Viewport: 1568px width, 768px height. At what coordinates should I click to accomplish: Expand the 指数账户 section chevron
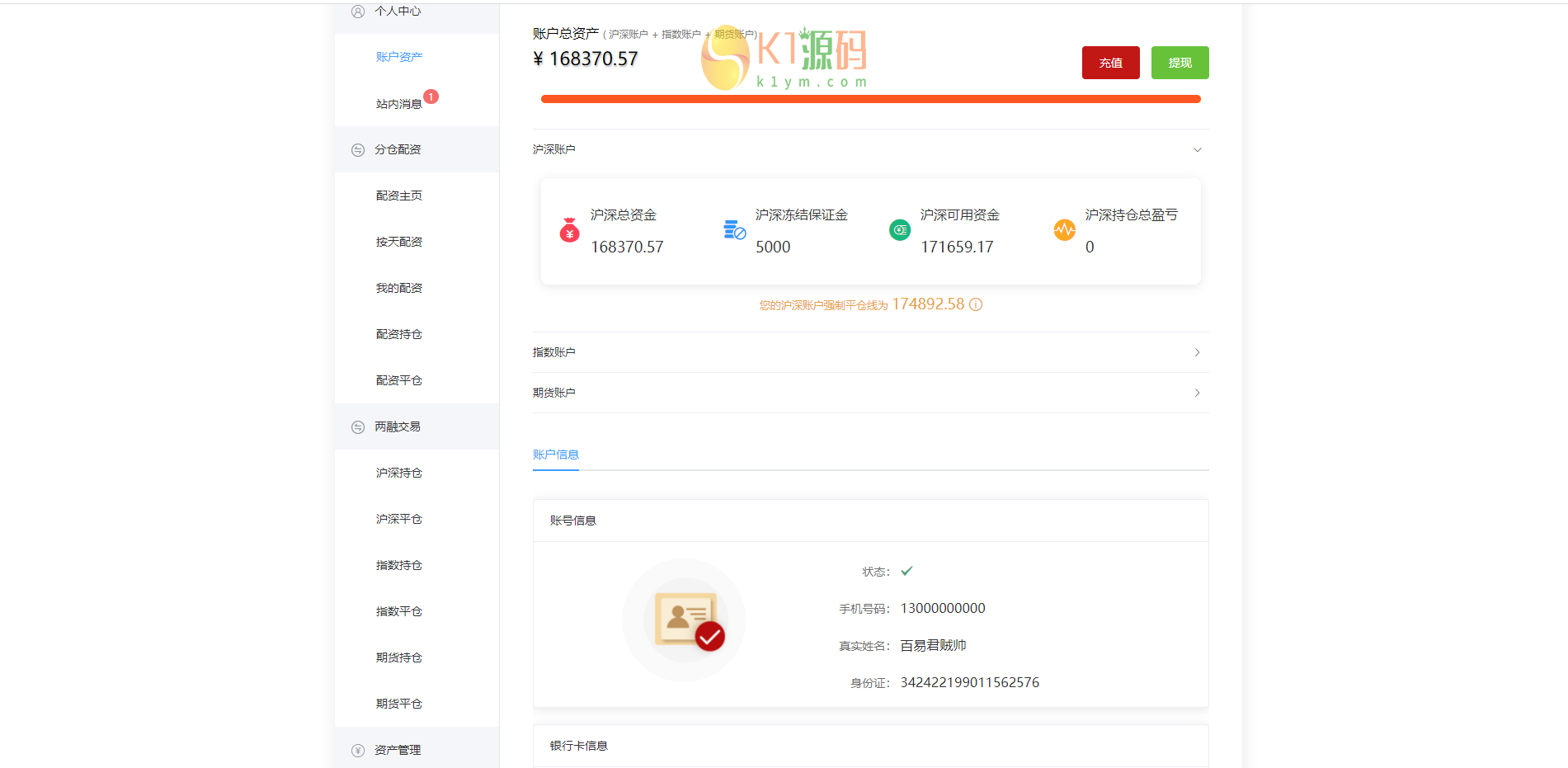click(1198, 352)
